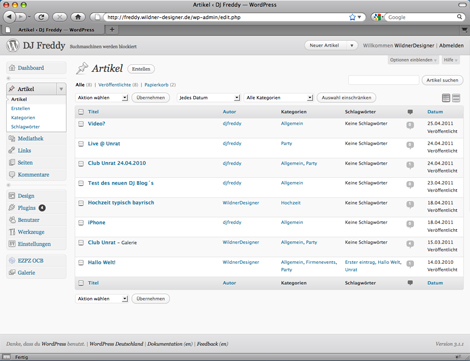The width and height of the screenshot is (470, 361).
Task: Click the Auswahl einschränken button
Action: 346,98
